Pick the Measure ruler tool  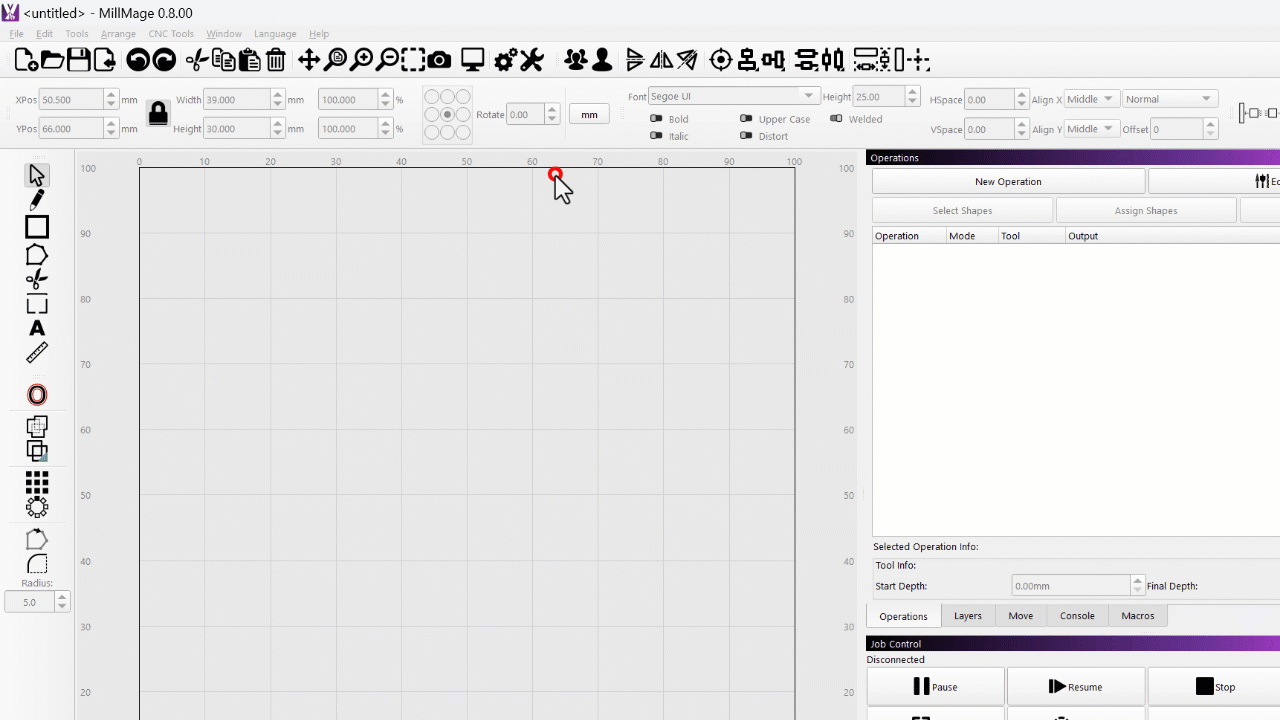click(37, 353)
